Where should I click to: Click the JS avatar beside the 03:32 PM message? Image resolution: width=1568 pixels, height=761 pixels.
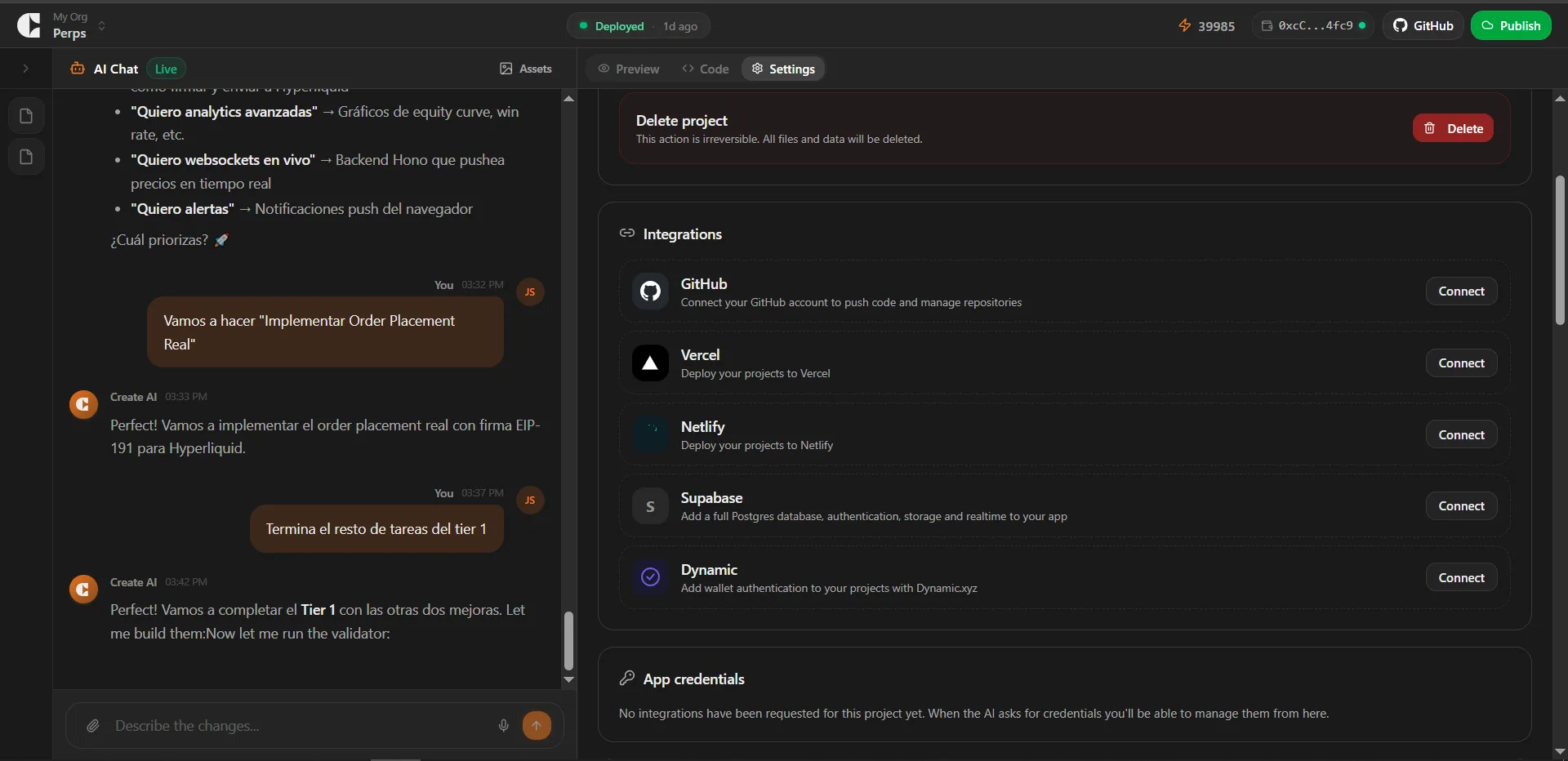[530, 292]
